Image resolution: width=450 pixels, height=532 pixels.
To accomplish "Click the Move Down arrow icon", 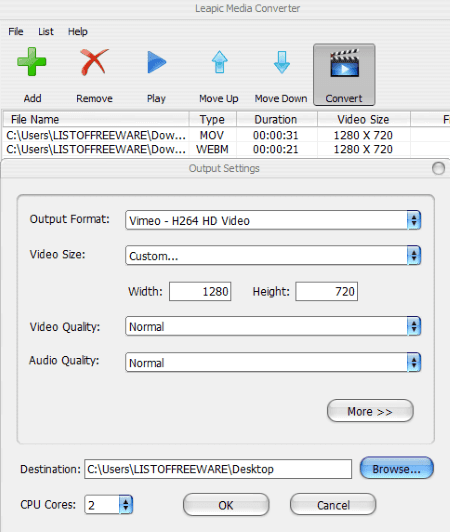I will (x=281, y=62).
